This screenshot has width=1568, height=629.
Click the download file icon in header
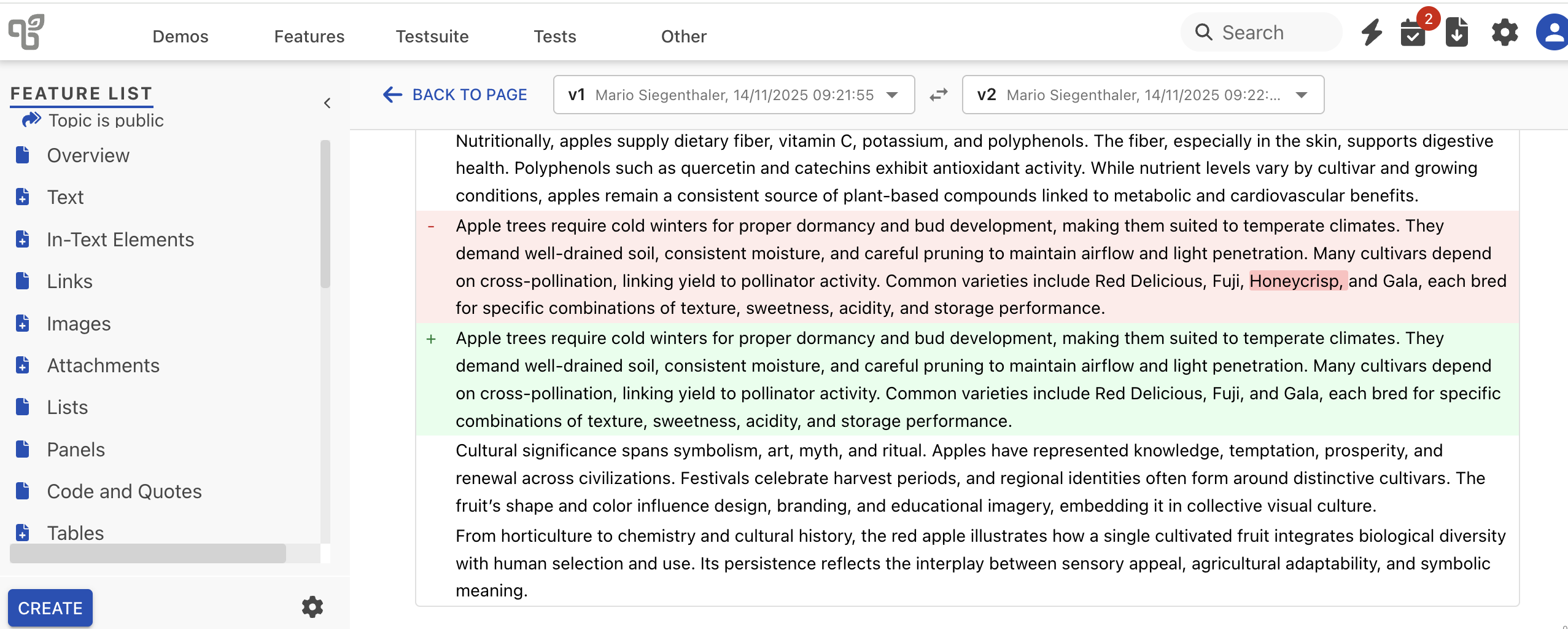click(x=1456, y=33)
